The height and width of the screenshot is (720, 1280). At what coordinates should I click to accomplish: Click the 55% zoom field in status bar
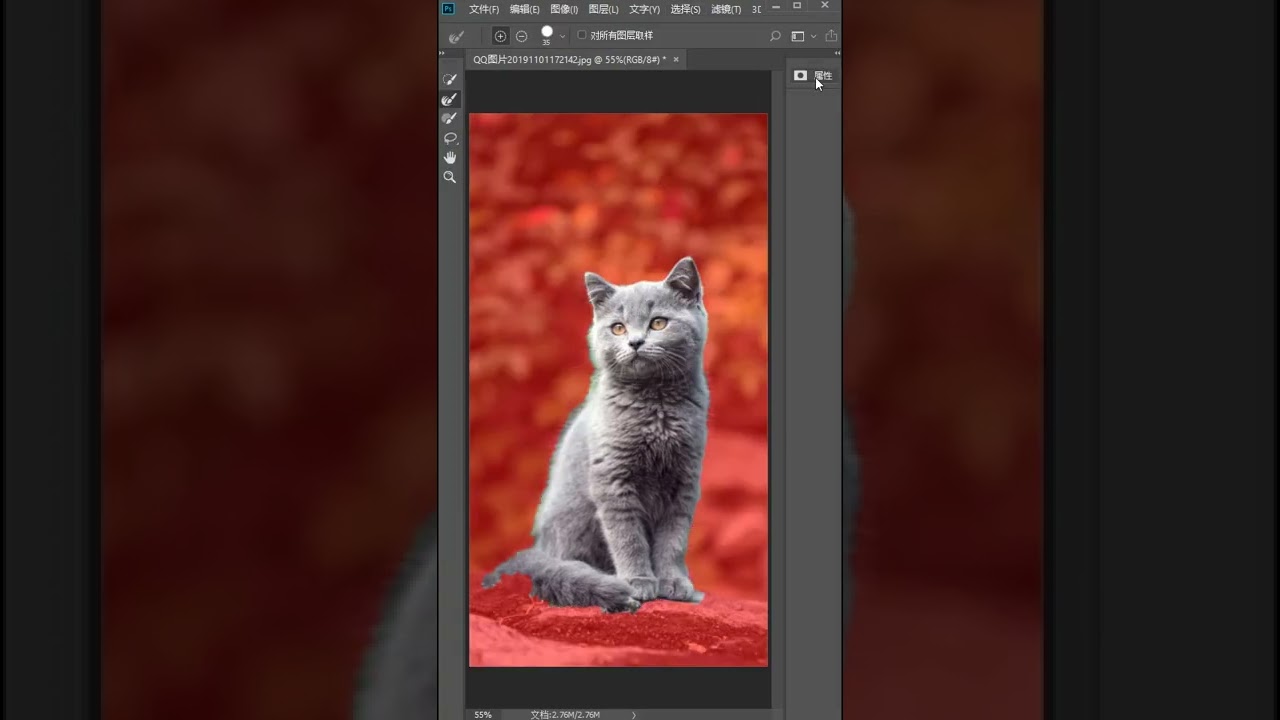tap(483, 715)
